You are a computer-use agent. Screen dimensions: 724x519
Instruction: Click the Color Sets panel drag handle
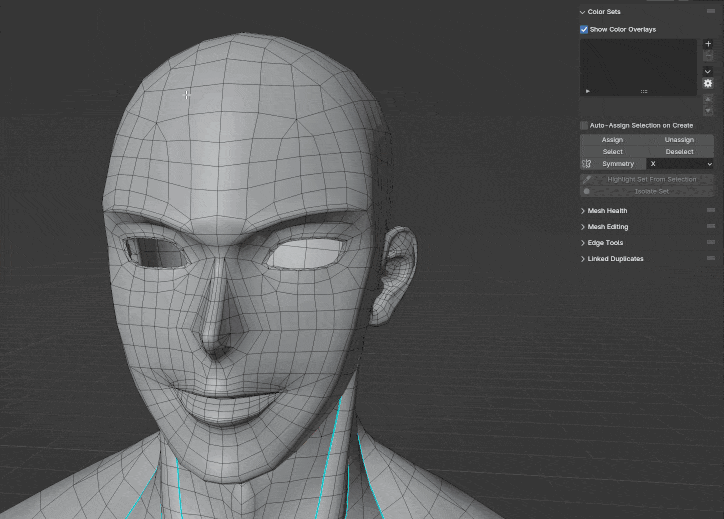[x=711, y=12]
